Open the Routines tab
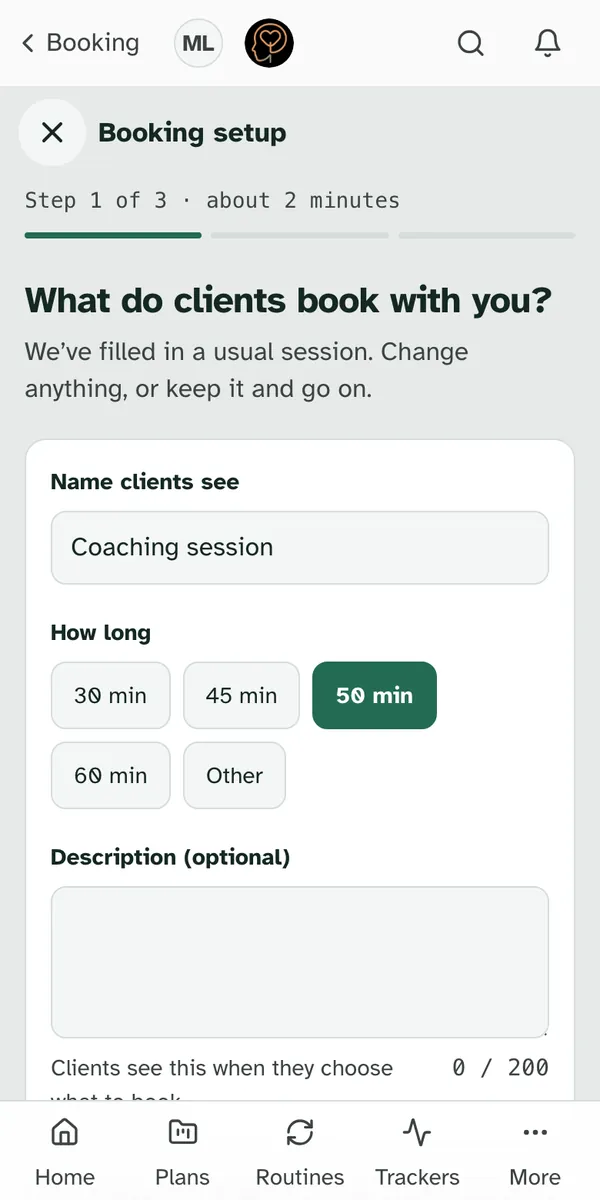 (300, 1151)
